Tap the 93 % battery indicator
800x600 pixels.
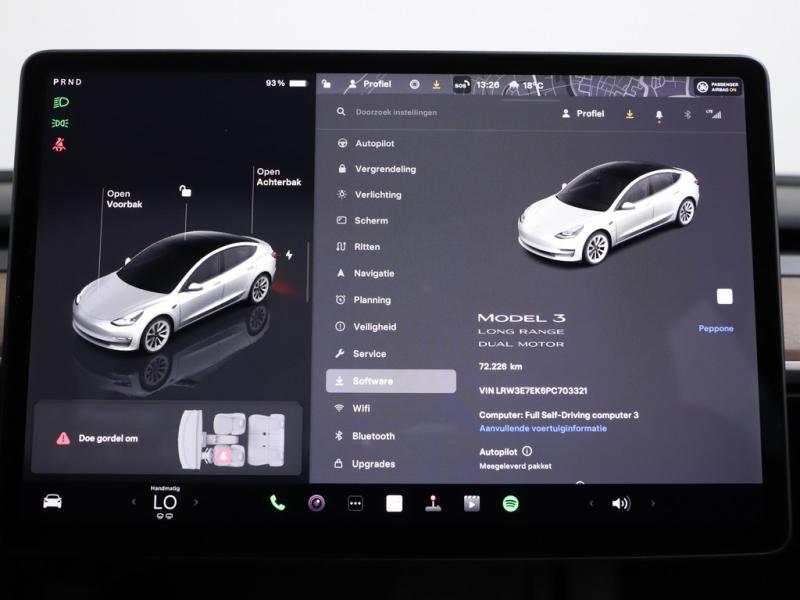tap(286, 83)
